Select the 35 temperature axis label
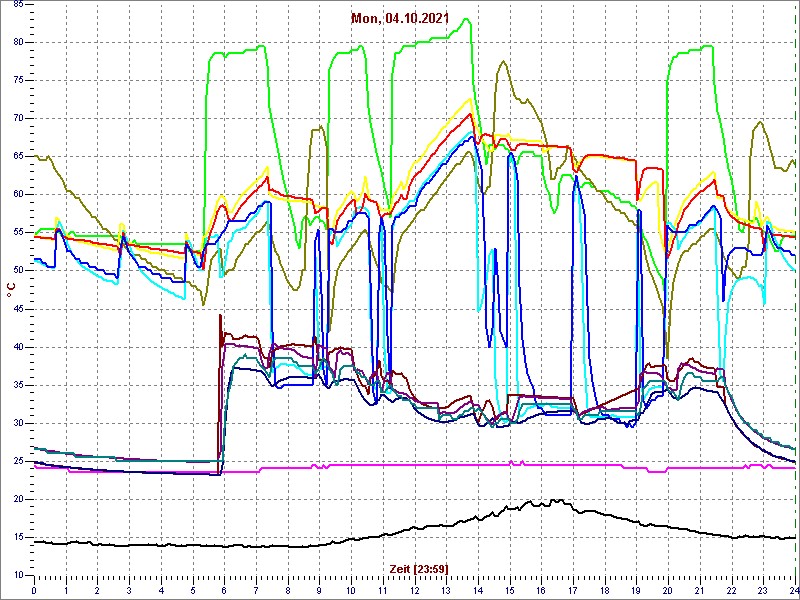800x600 pixels. [17, 385]
